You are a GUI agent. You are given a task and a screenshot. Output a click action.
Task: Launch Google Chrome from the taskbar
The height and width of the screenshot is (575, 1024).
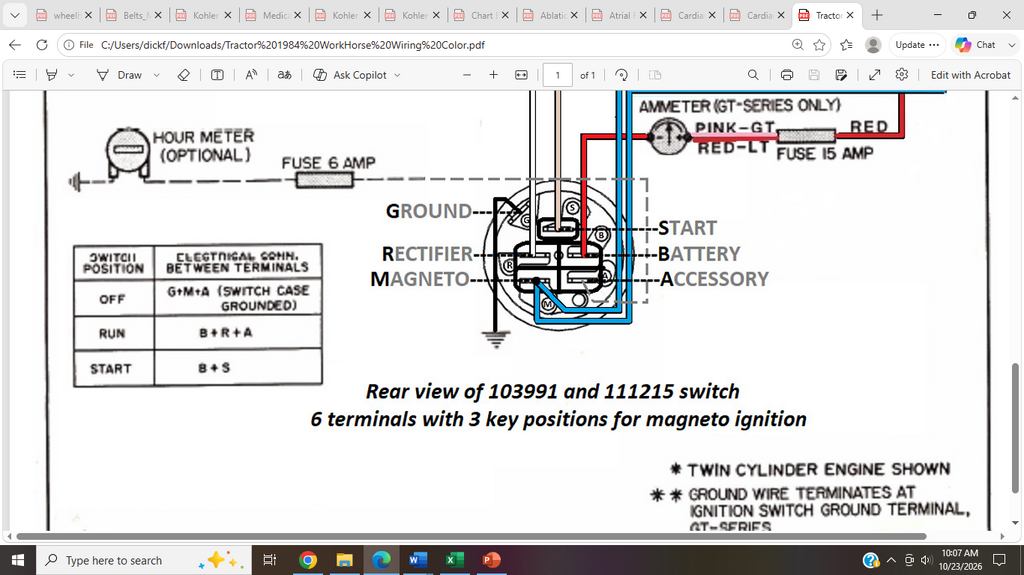click(x=308, y=560)
